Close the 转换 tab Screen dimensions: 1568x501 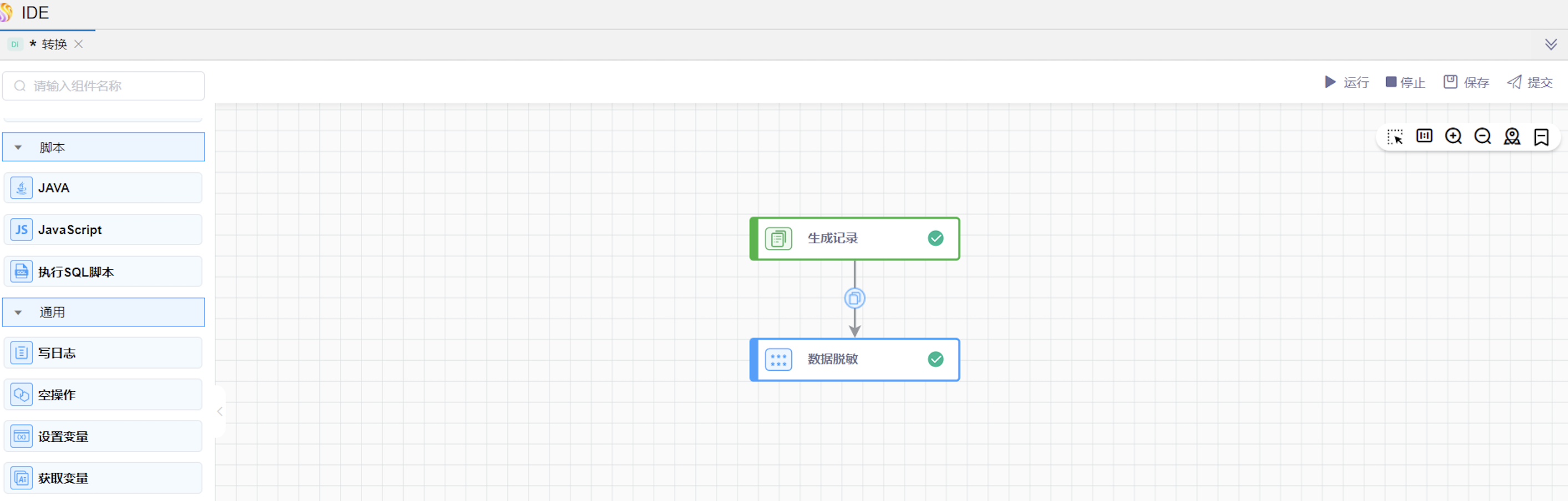pyautogui.click(x=79, y=44)
